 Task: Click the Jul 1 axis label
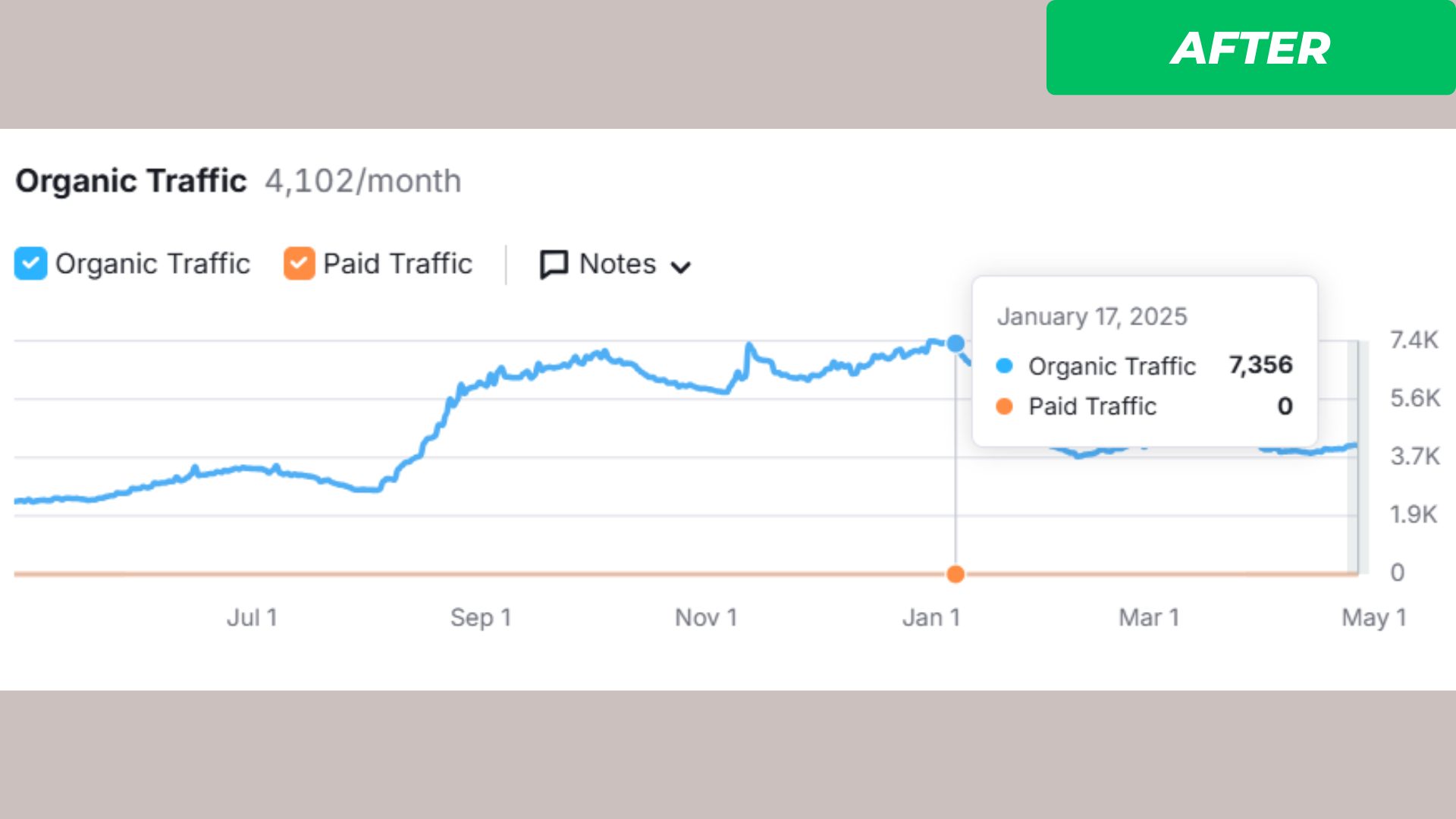(x=253, y=617)
